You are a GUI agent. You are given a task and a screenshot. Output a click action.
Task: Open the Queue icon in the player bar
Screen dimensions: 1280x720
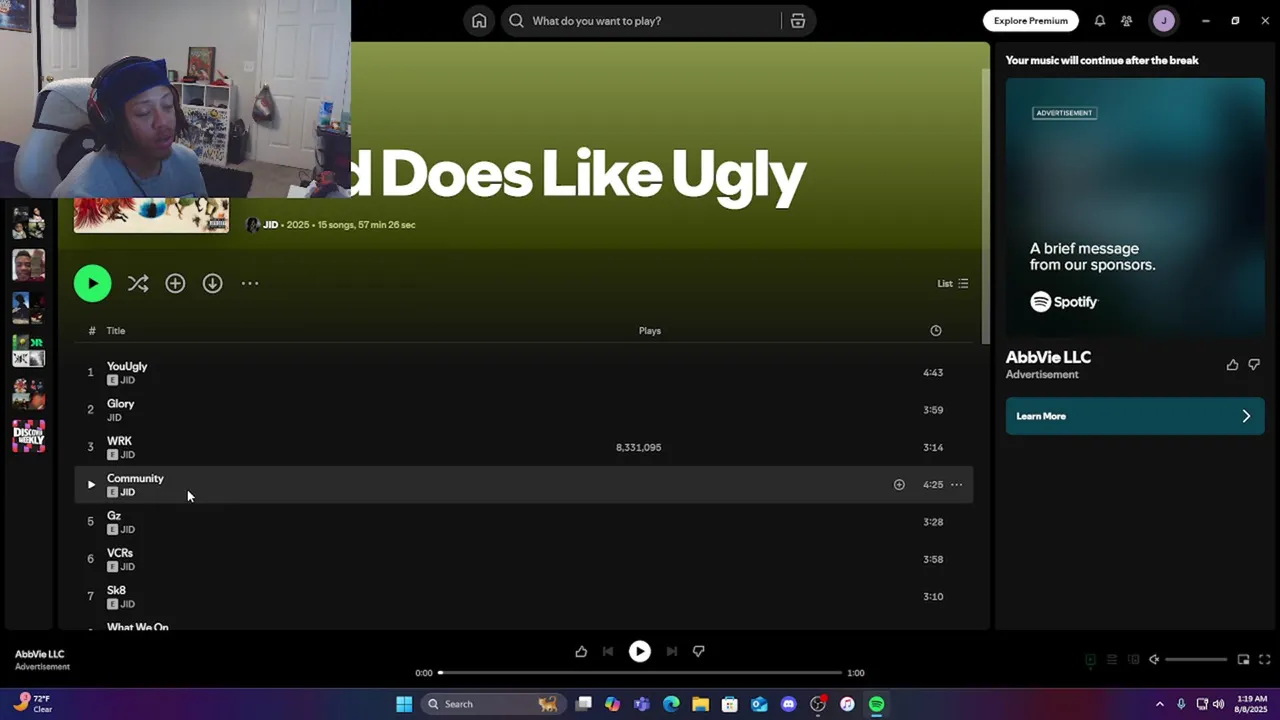pyautogui.click(x=1111, y=660)
